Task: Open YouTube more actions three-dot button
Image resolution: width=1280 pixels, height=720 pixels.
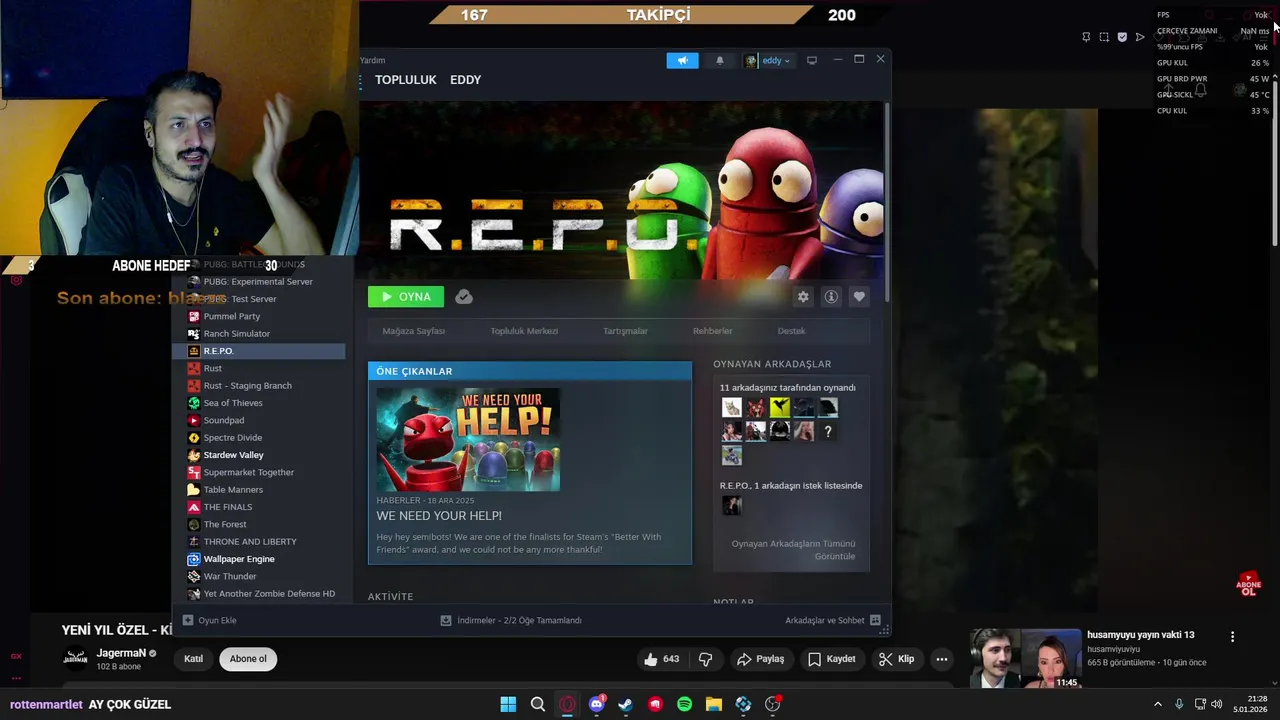Action: pos(942,659)
